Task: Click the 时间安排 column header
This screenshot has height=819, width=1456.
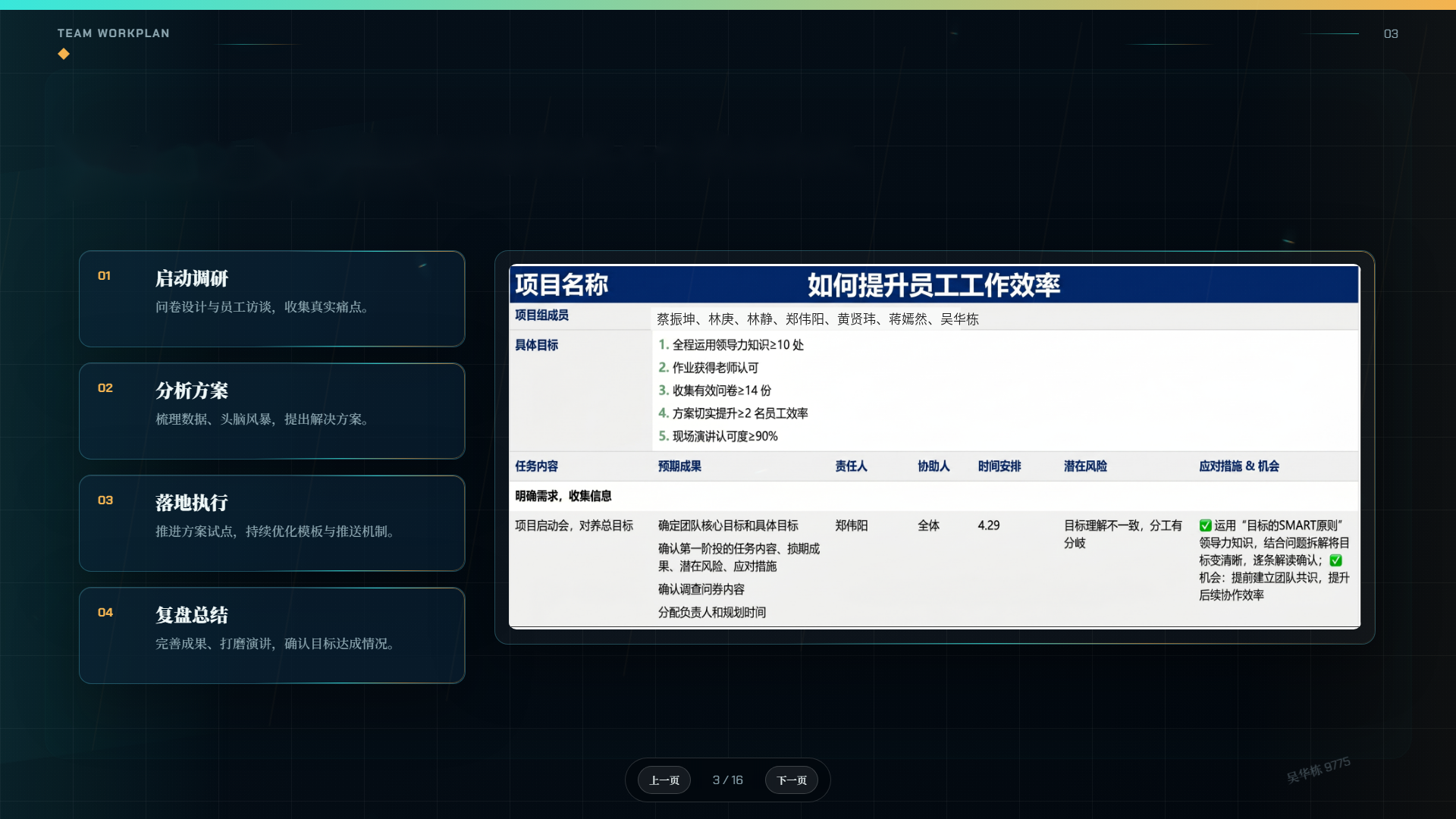Action: [999, 466]
